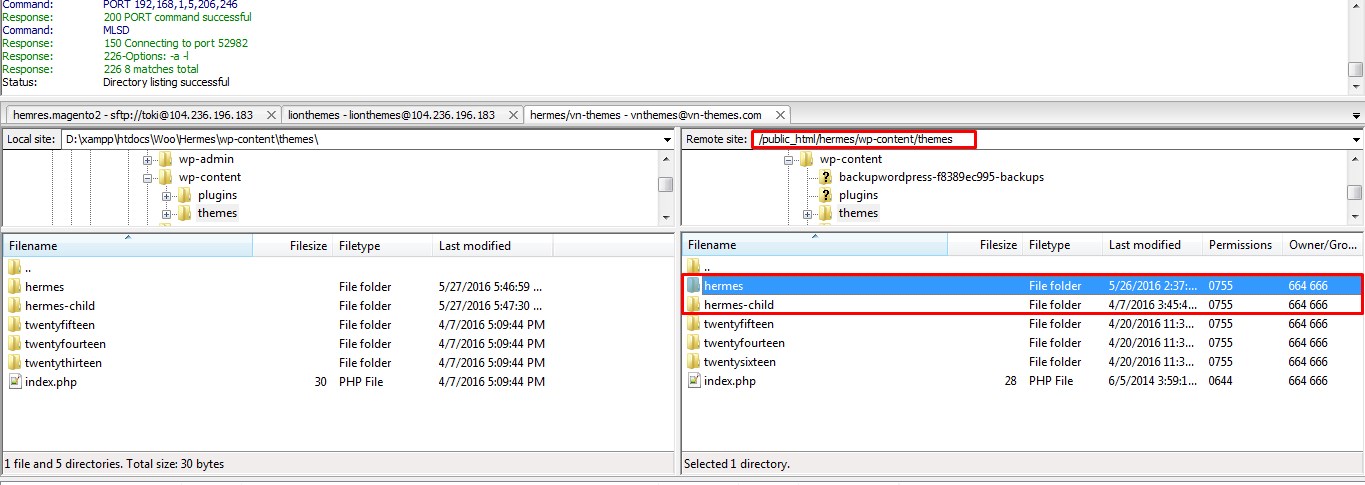Select themes in local tree

pos(217,214)
